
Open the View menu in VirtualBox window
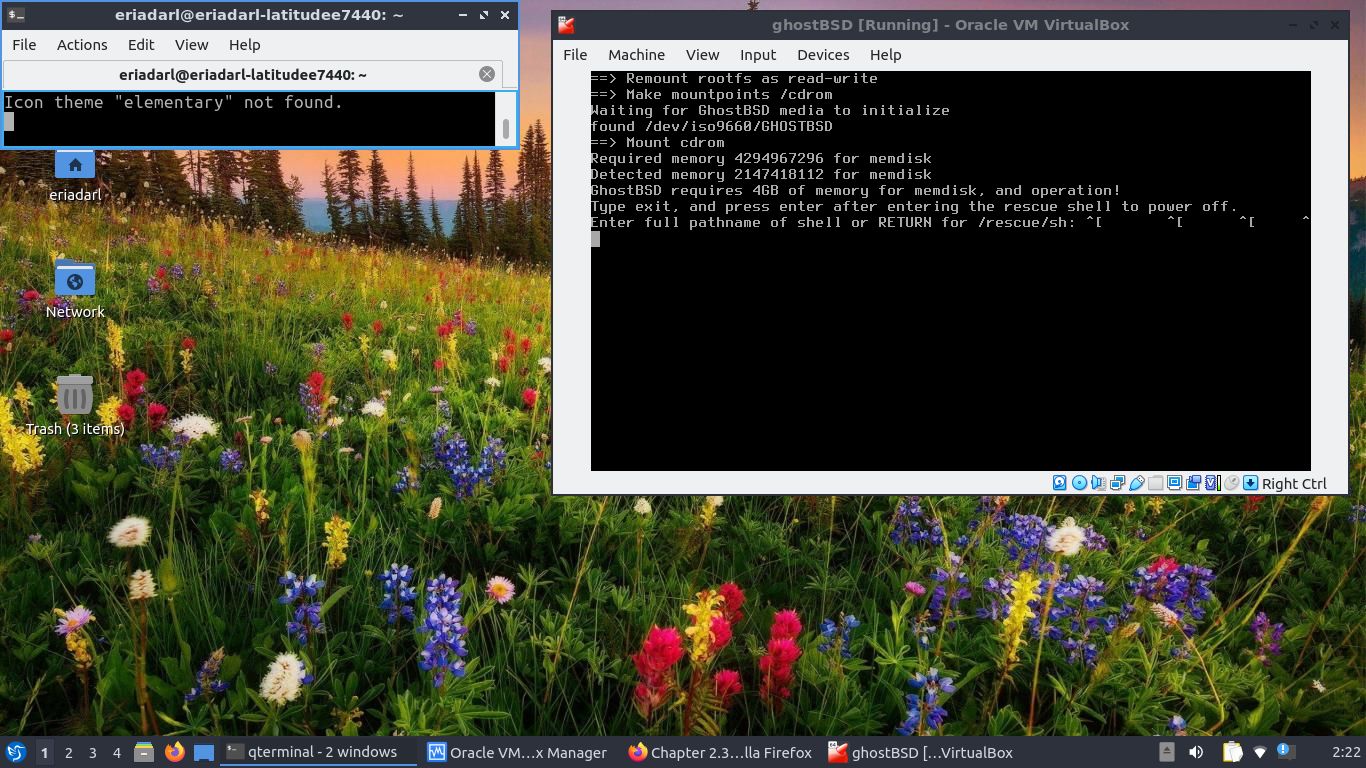pos(702,55)
